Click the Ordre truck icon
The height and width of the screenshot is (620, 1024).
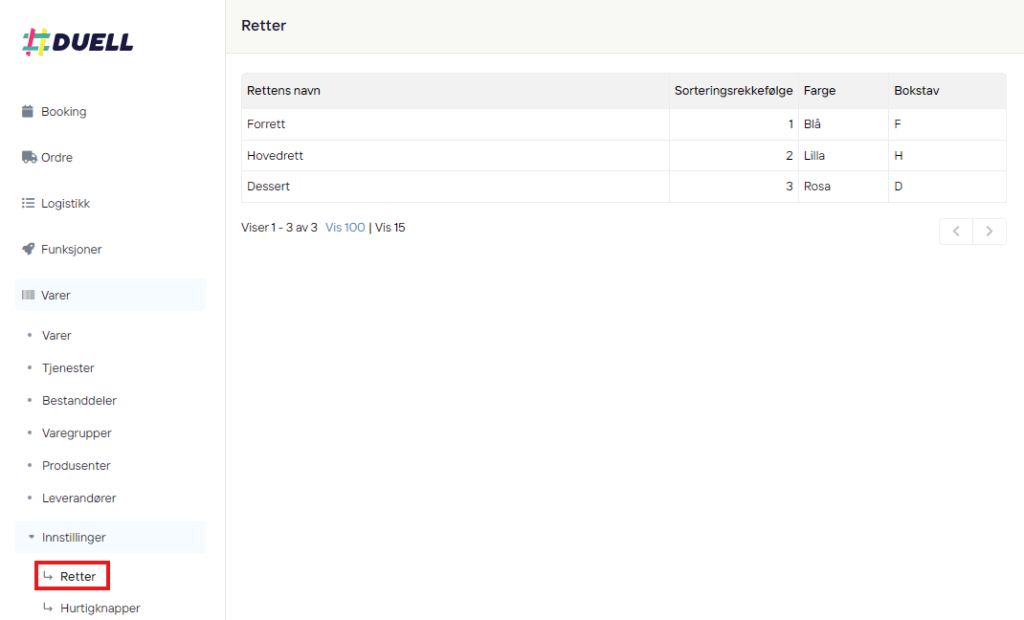point(29,157)
